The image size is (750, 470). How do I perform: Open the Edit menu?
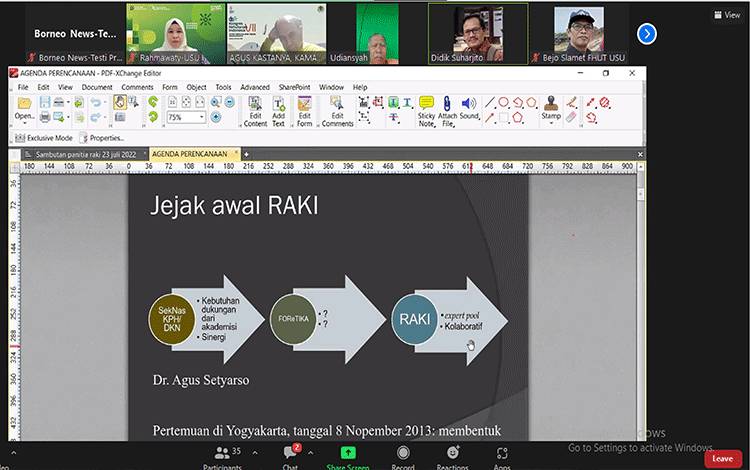tap(44, 87)
